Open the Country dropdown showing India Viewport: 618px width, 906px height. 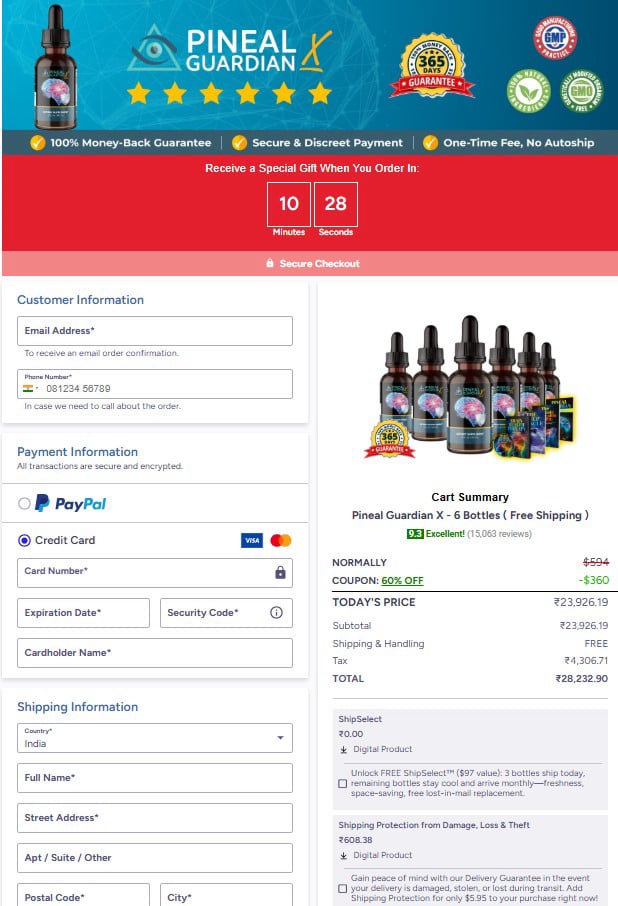(x=155, y=738)
